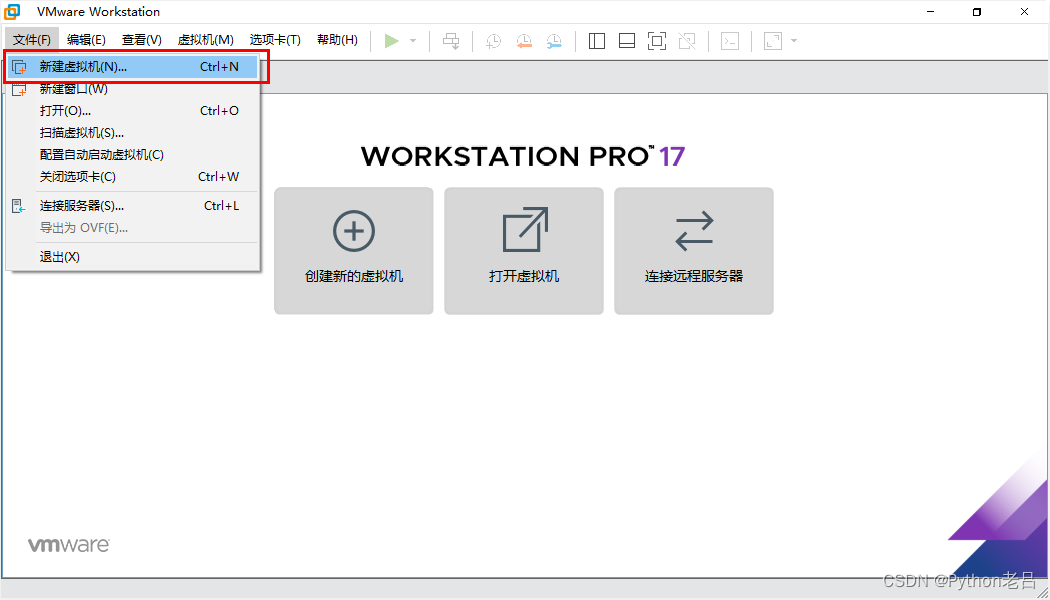Toggle the thumbnail bar layout icon

point(627,41)
